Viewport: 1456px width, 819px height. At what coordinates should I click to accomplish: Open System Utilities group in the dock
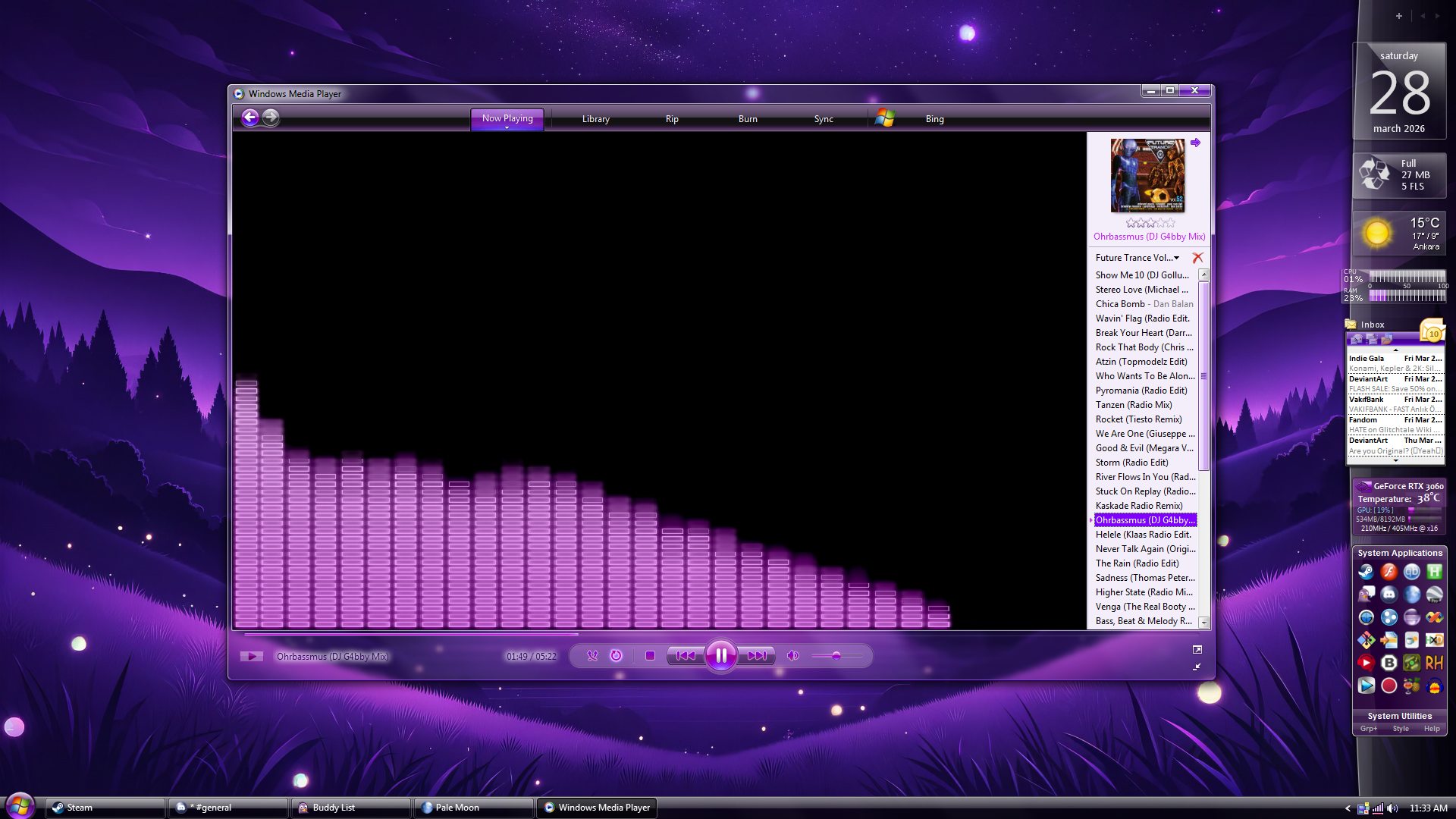(1399, 716)
